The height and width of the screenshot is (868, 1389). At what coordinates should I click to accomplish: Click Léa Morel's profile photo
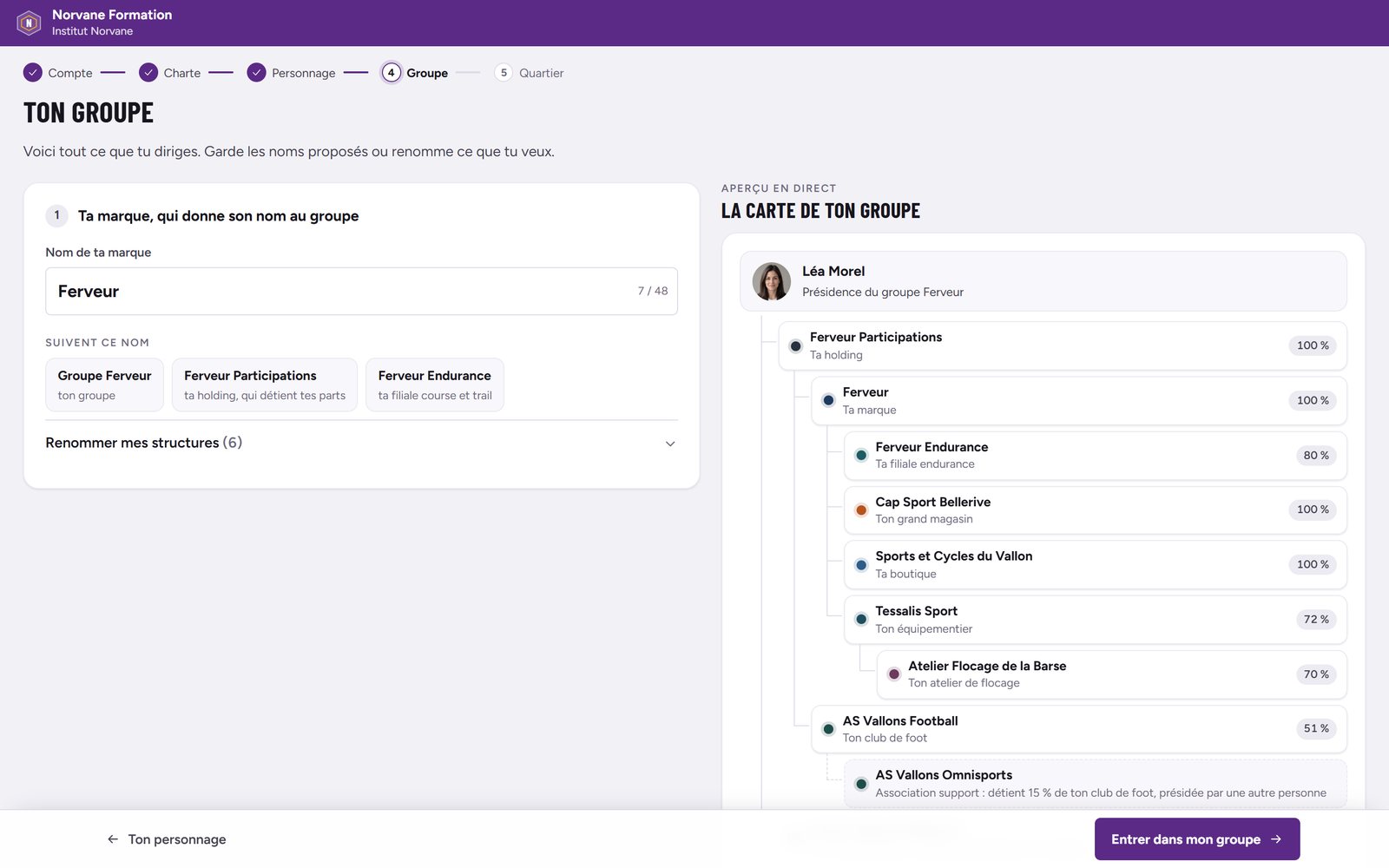click(x=772, y=281)
